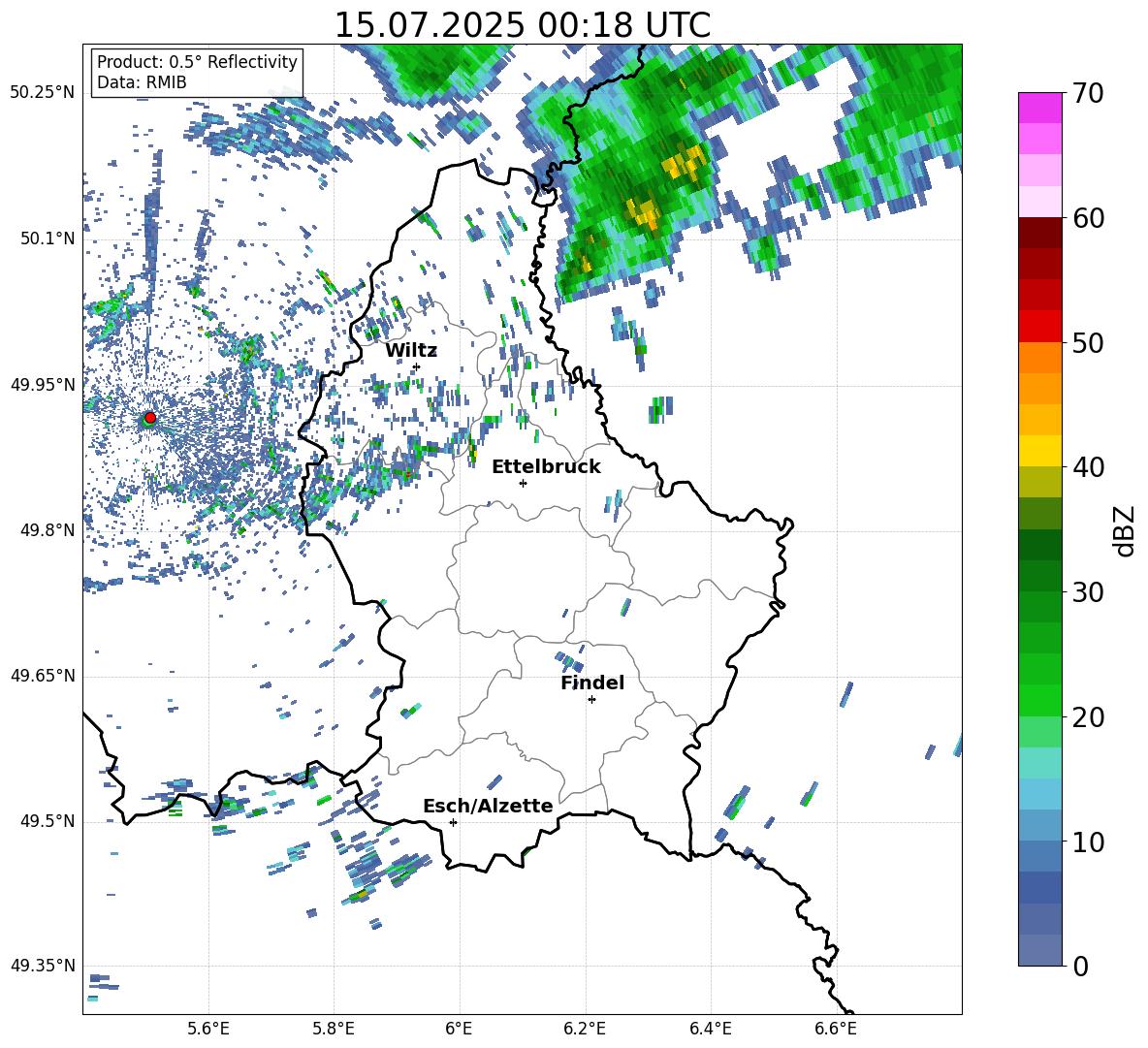This screenshot has height=1048, width=1148.
Task: Click the plot title '15.07.2025 00:18 UTC'
Action: coord(523,25)
